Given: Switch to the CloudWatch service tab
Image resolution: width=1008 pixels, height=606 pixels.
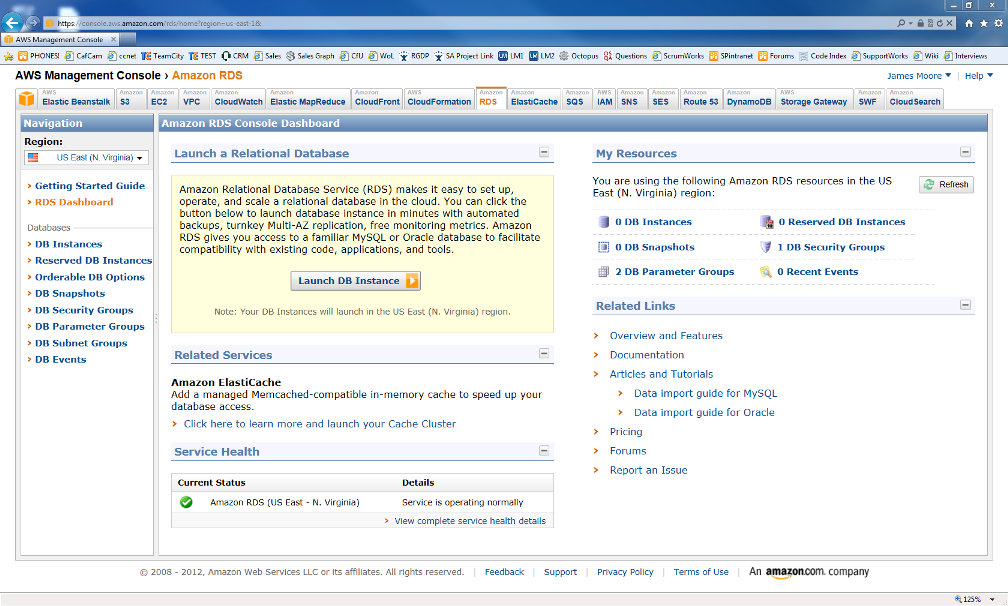Looking at the screenshot, I should click(x=238, y=99).
